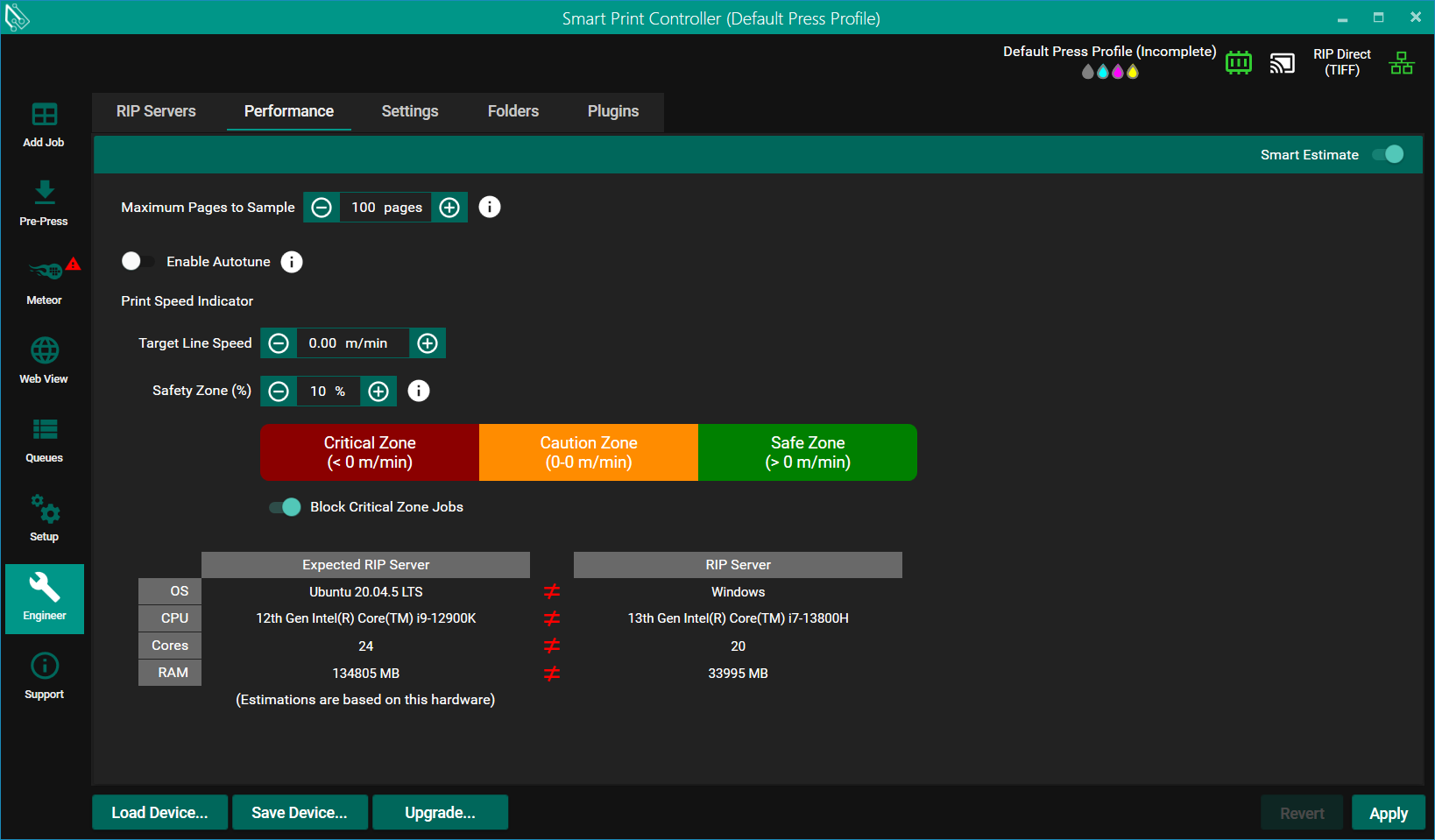Image resolution: width=1435 pixels, height=840 pixels.
Task: Decrease Target Line Speed with minus button
Action: [x=279, y=343]
